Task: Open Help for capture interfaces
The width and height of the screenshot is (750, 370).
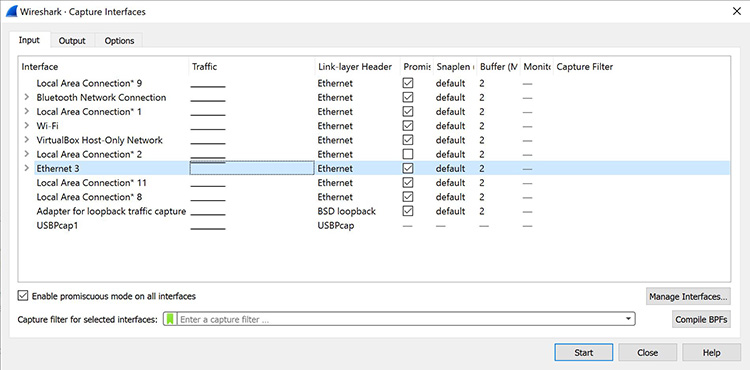Action: pos(711,352)
